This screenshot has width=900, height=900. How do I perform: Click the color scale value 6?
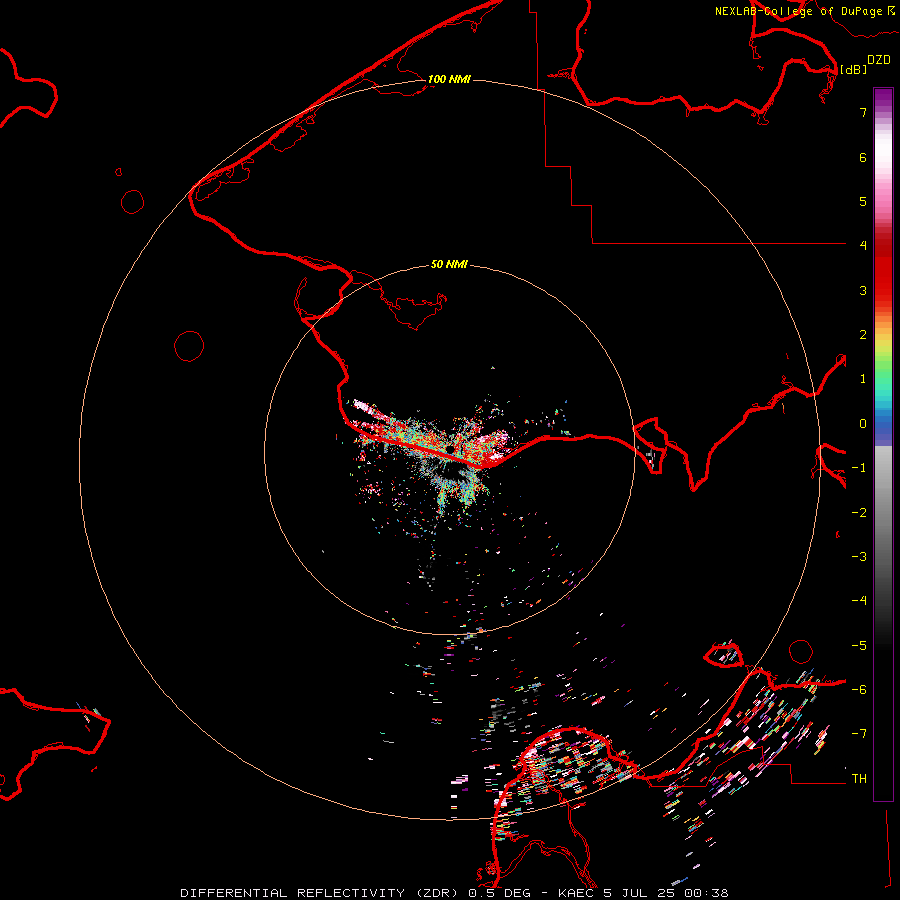coord(863,157)
